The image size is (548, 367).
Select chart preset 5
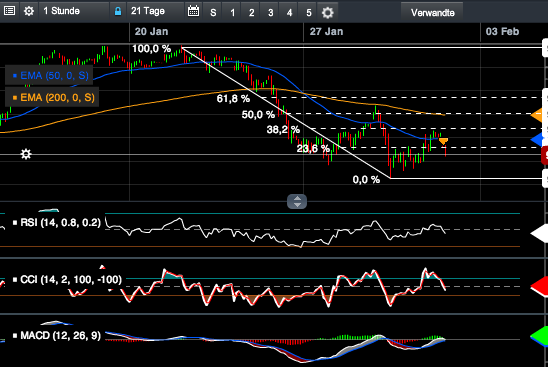[309, 13]
